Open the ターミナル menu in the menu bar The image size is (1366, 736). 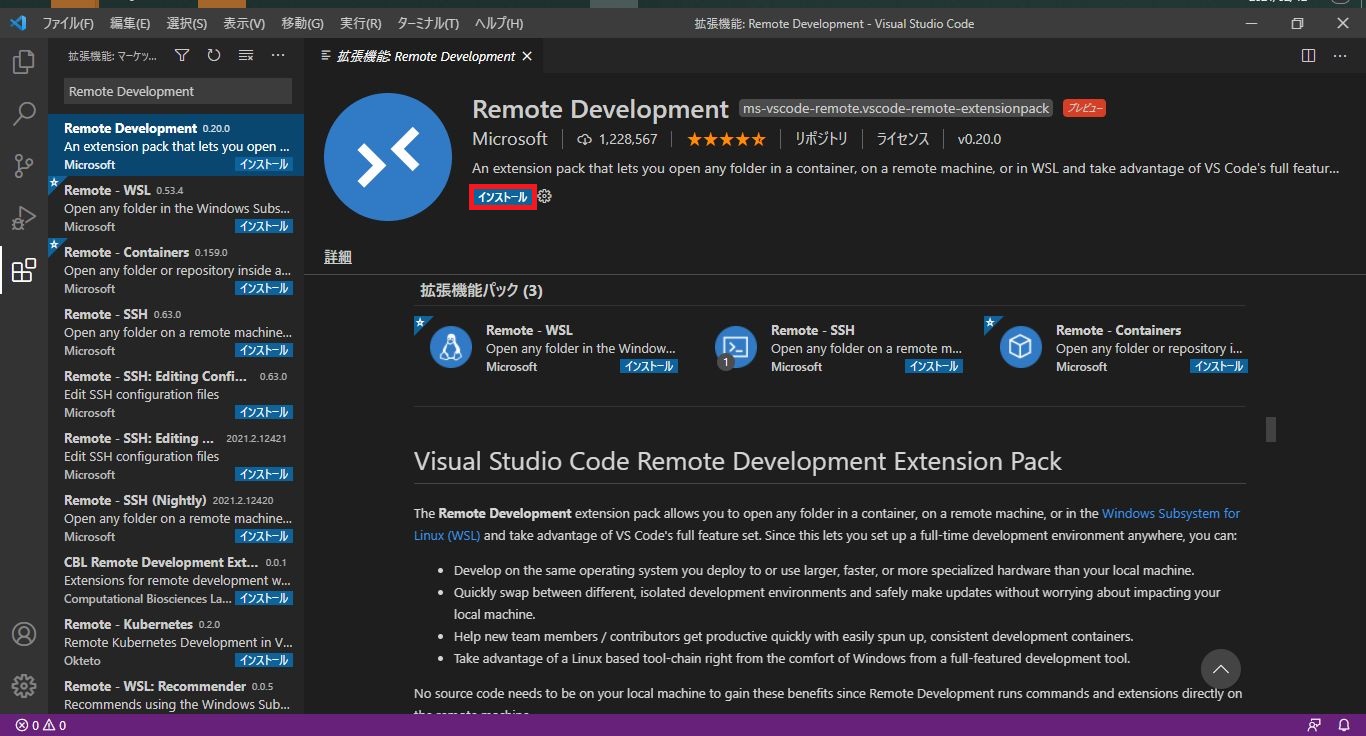point(427,22)
